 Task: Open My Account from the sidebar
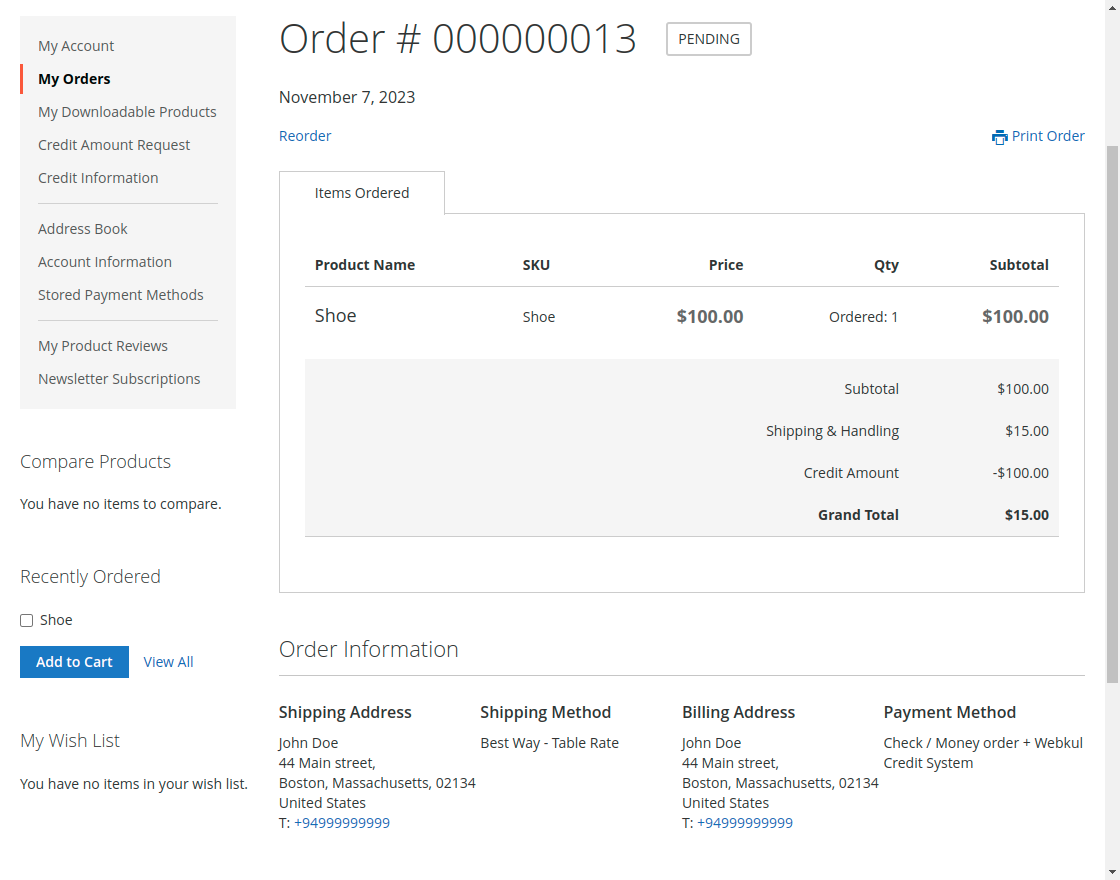[x=75, y=45]
